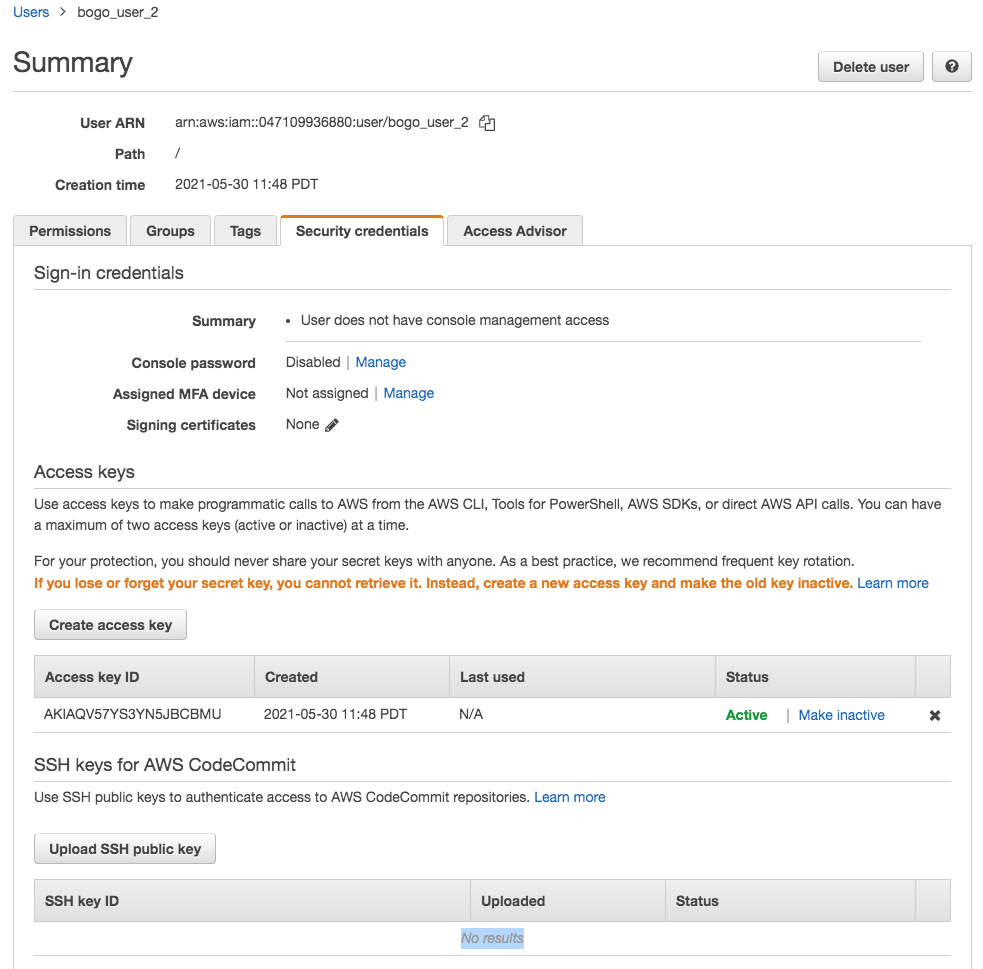Delete access key AKIAQV57YS3YN5JBCBMU with the X icon
The width and height of the screenshot is (983, 969).
(x=934, y=715)
